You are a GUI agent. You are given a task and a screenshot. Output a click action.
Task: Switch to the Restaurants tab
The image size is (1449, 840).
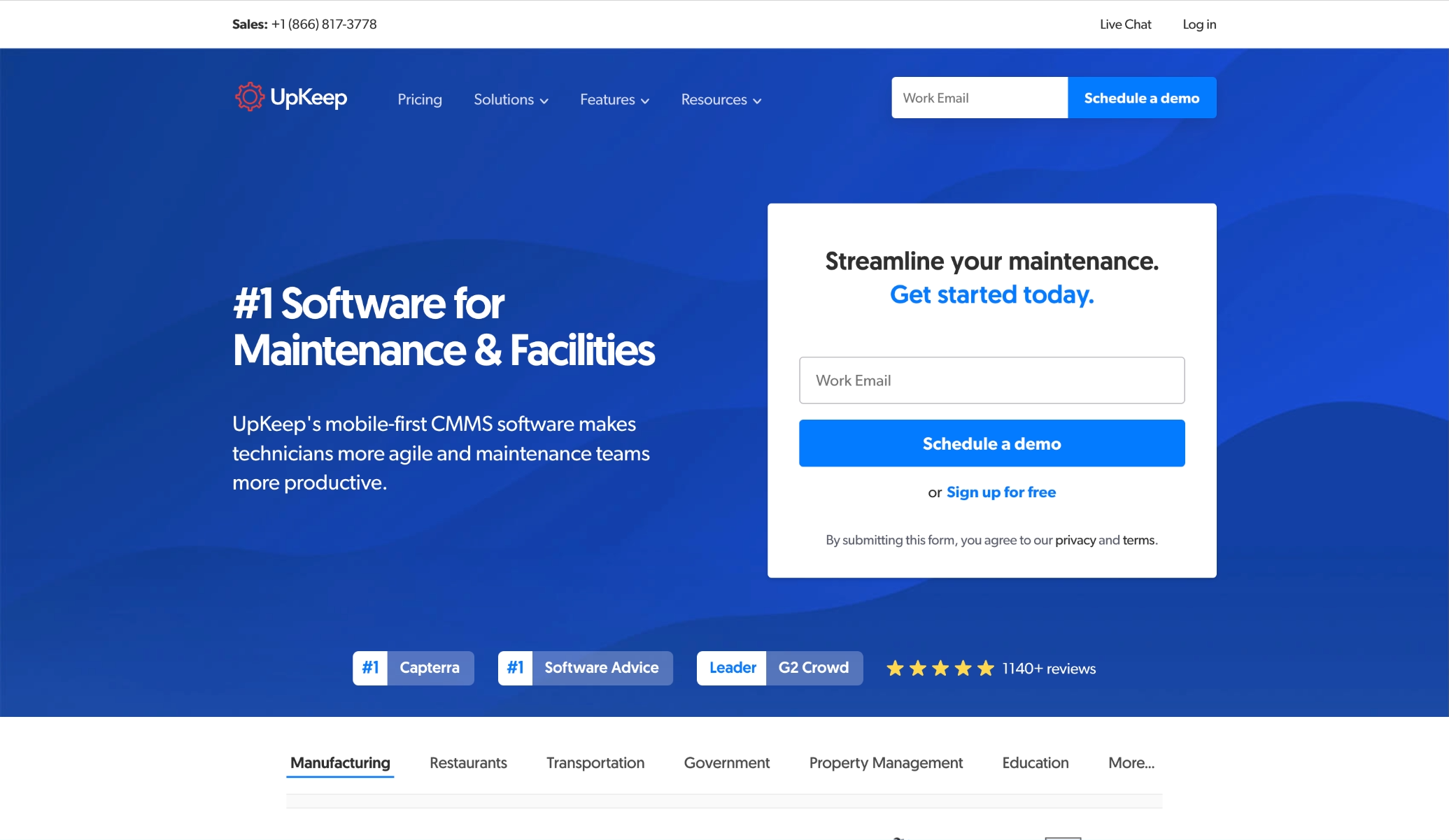pos(468,763)
